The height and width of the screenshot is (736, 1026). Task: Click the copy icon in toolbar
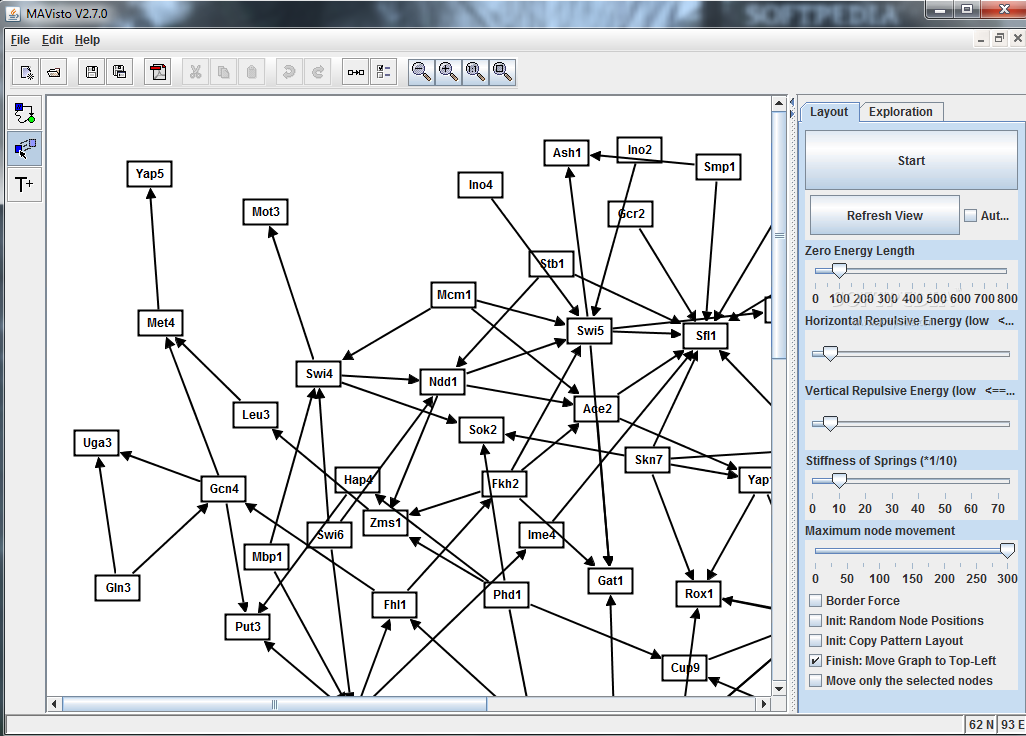[223, 72]
